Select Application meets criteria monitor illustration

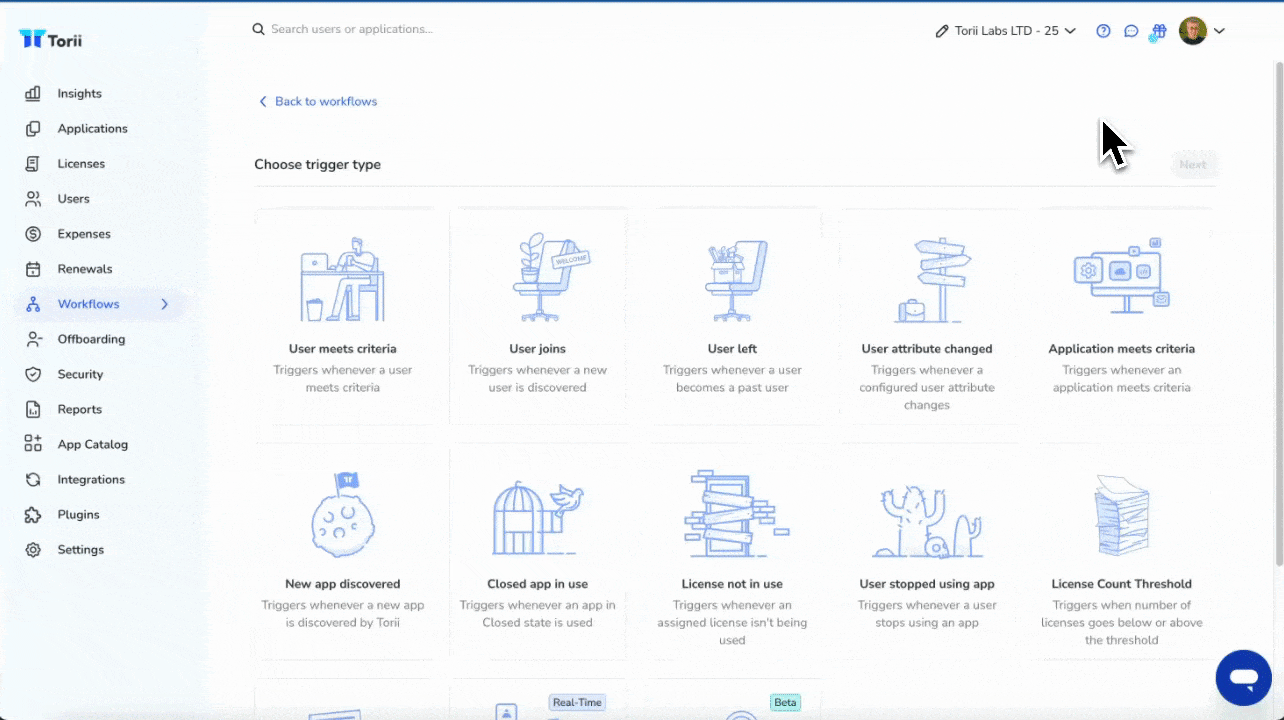(x=1122, y=276)
